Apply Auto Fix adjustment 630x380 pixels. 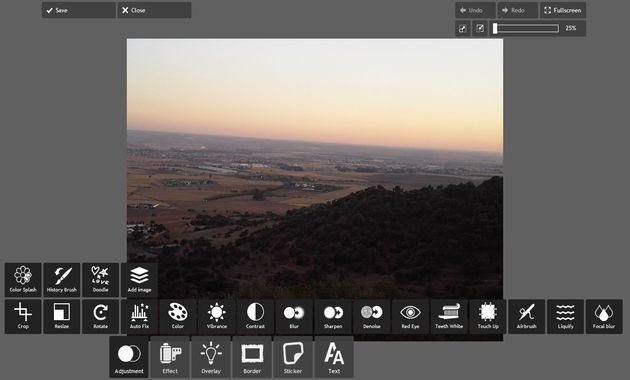(x=139, y=316)
